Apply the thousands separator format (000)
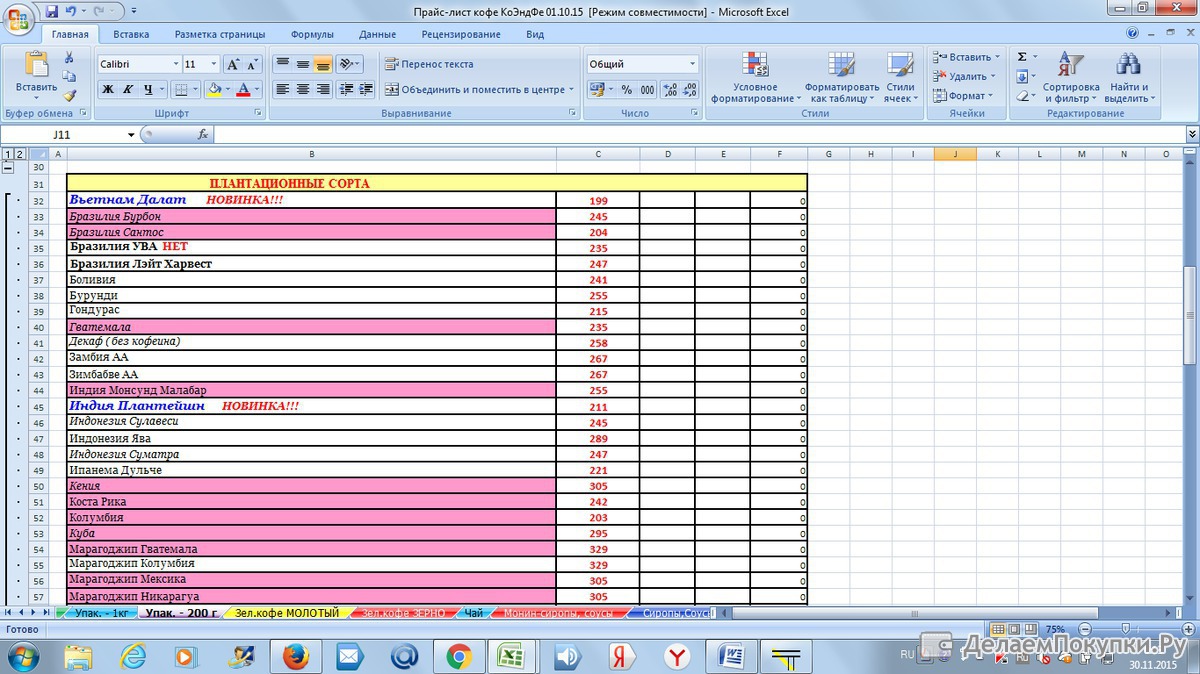This screenshot has height=674, width=1200. [x=647, y=89]
